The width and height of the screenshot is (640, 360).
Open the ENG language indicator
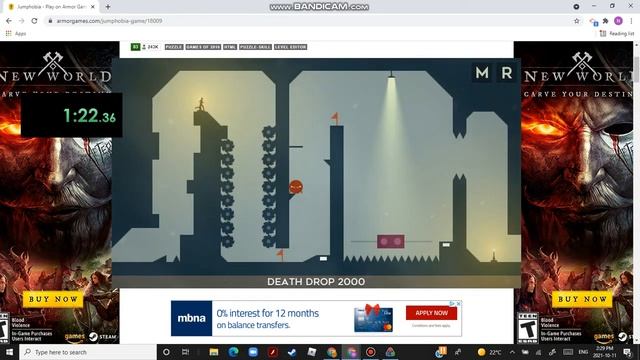[x=583, y=352]
